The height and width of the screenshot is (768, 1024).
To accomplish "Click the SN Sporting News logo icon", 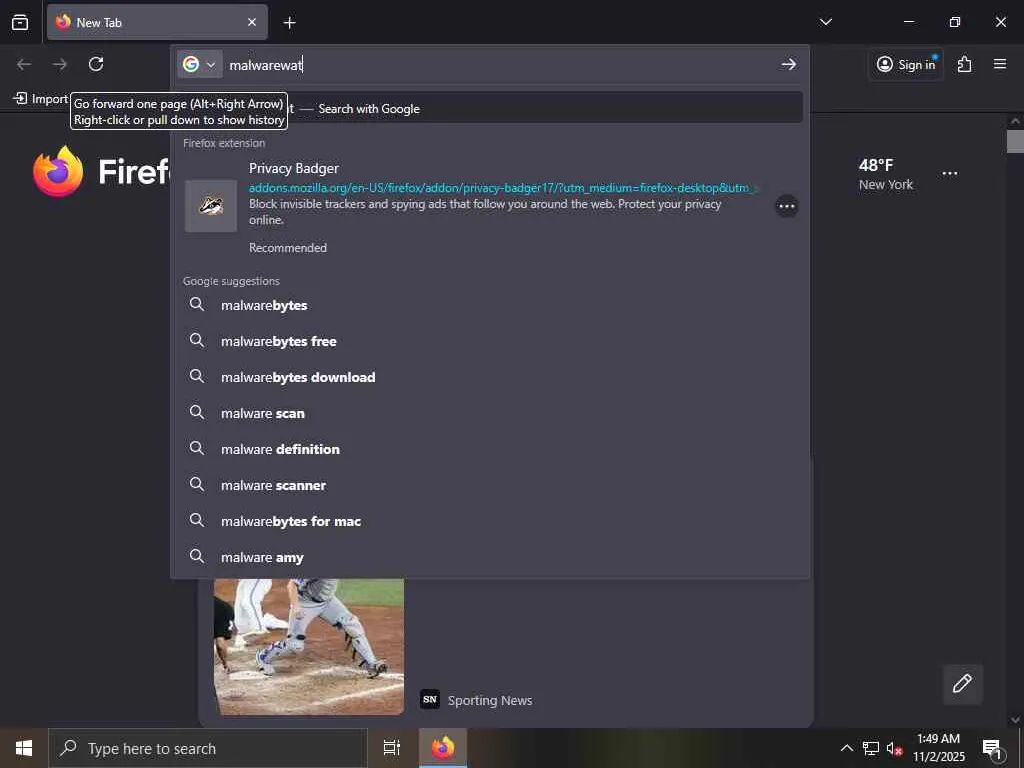I will pos(430,699).
